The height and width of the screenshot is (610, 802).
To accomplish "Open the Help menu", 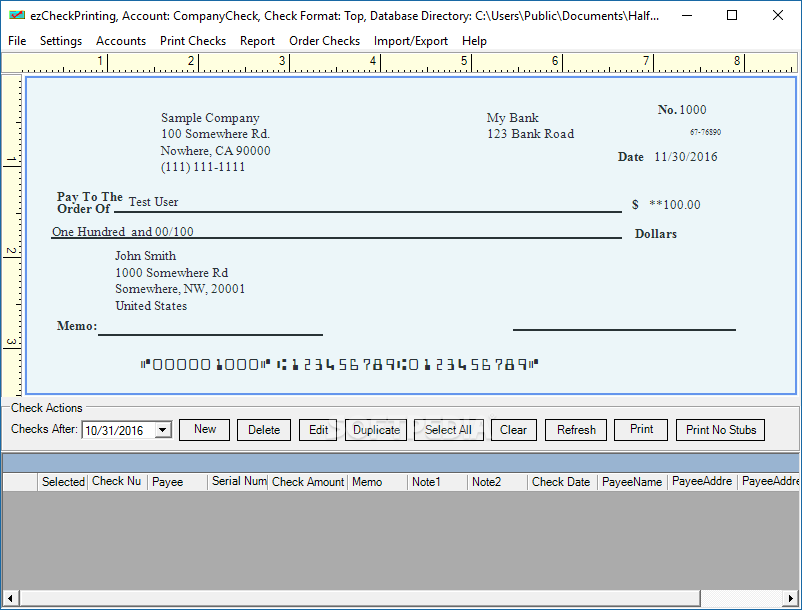I will [x=474, y=41].
